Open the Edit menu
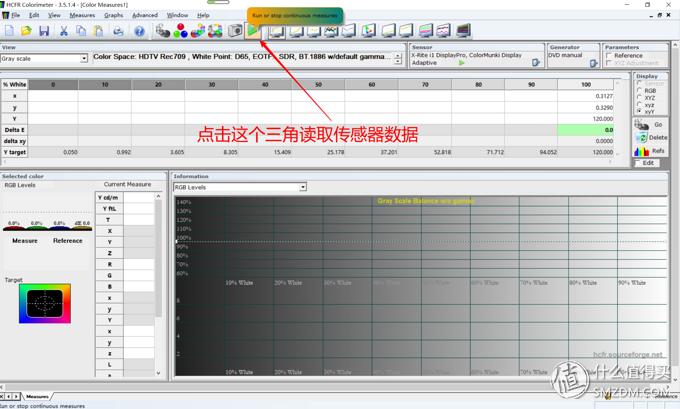 coord(34,15)
